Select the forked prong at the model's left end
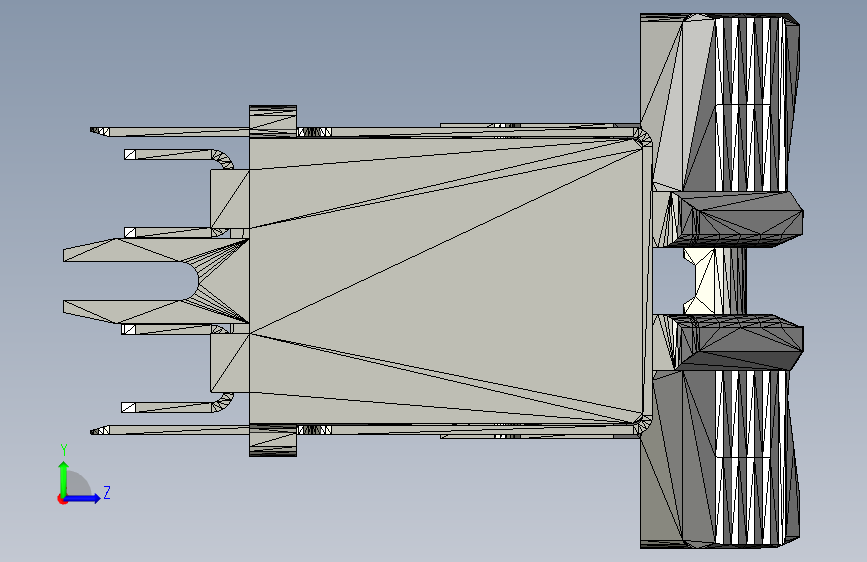 point(155,281)
